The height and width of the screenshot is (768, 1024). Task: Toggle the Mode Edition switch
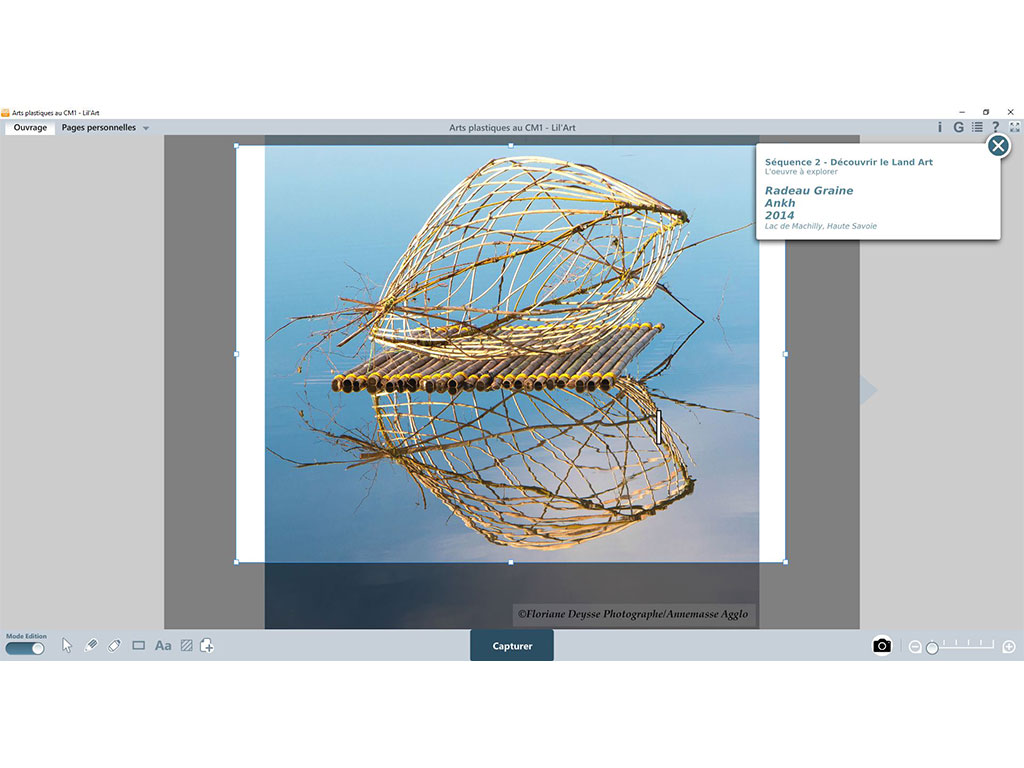(25, 648)
